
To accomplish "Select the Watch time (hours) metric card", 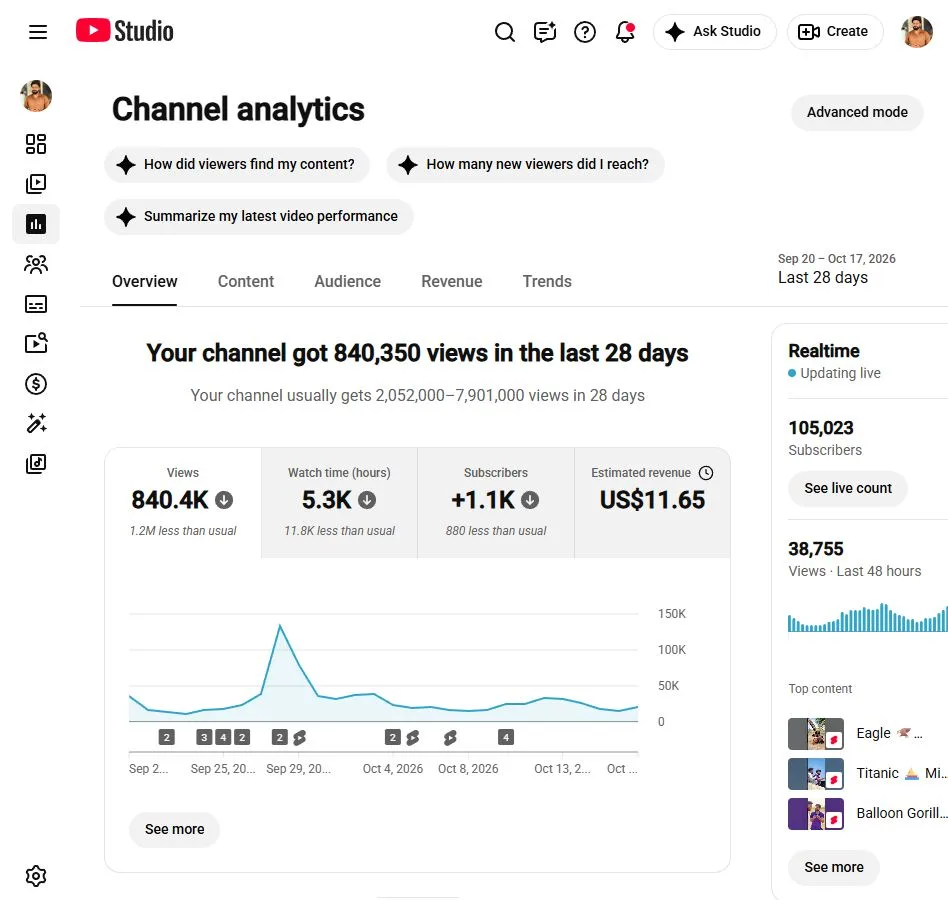I will pos(339,503).
